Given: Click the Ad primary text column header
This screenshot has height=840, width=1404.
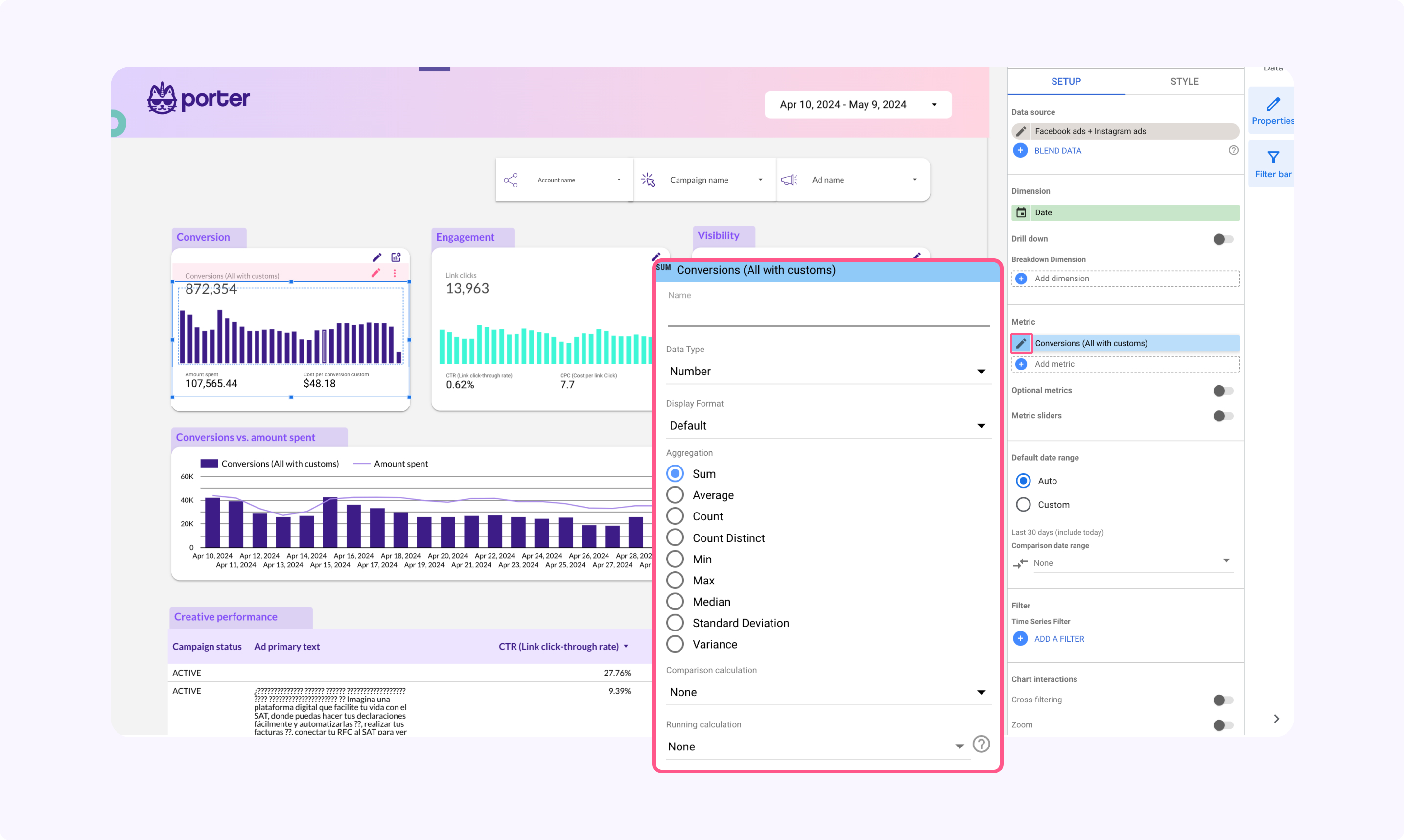Looking at the screenshot, I should [x=287, y=647].
